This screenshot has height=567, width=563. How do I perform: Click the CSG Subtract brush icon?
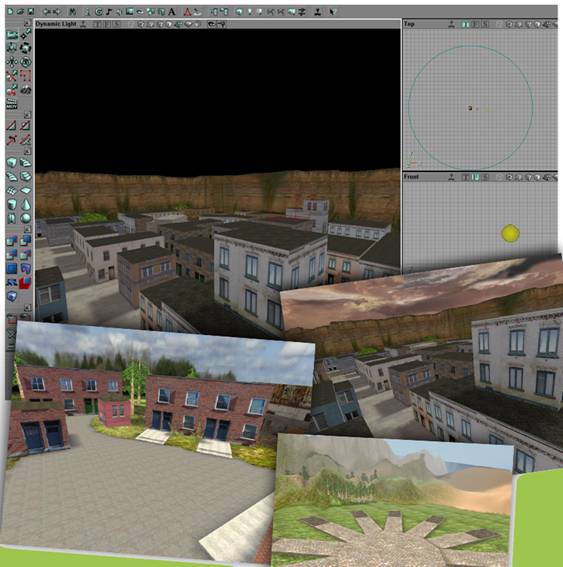[26, 240]
